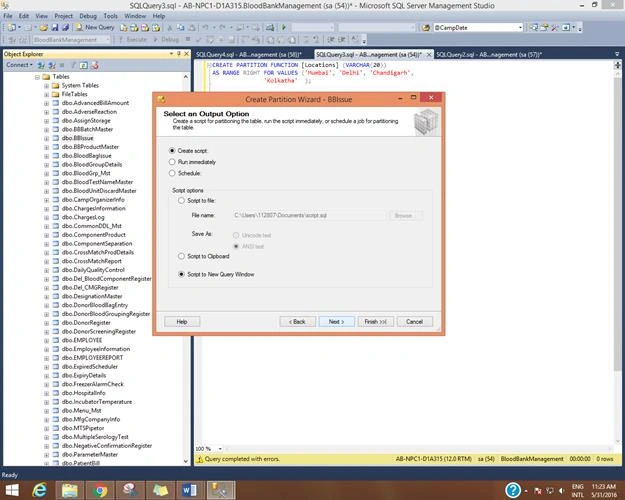This screenshot has width=625, height=500.
Task: Expand the dbo.BBIssue table node
Action: 47,138
